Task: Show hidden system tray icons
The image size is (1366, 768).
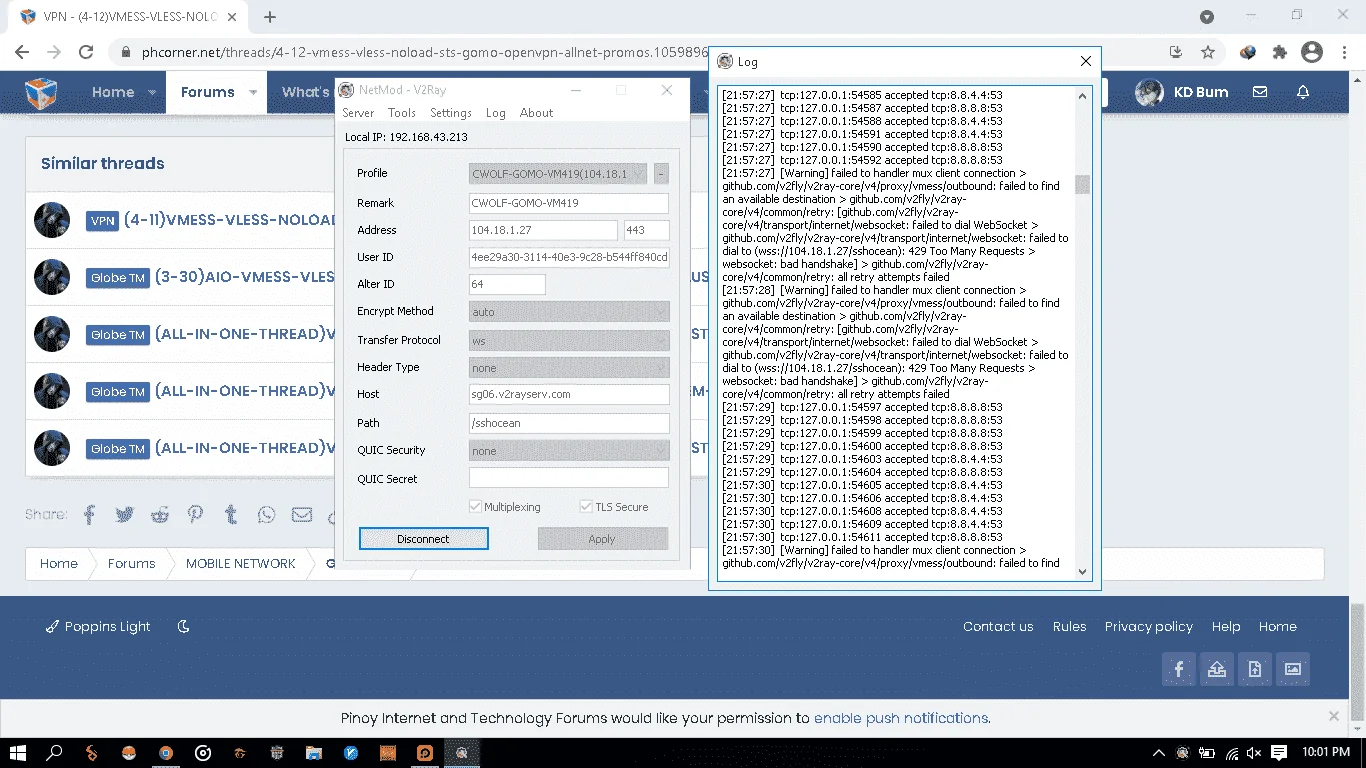Action: tap(1159, 753)
